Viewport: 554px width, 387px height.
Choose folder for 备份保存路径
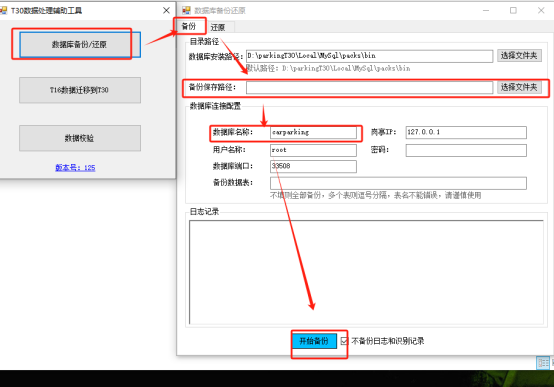(519, 87)
